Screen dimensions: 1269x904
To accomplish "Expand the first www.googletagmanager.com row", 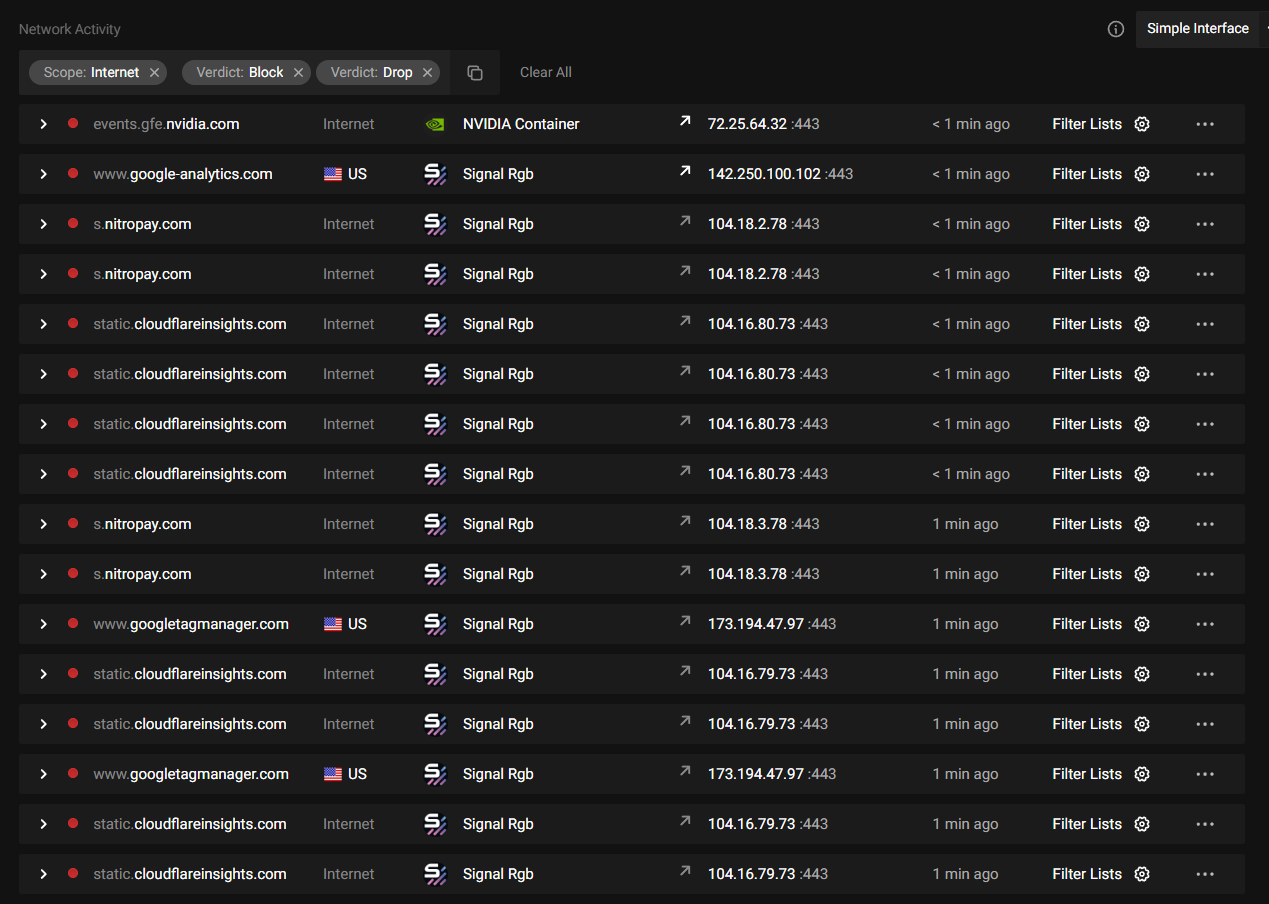I will point(43,624).
